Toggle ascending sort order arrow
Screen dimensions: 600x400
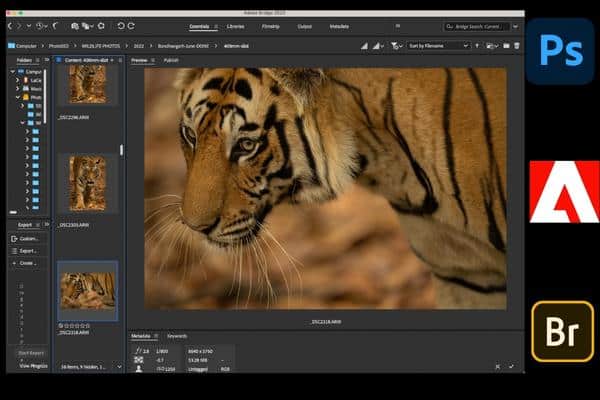(x=478, y=46)
